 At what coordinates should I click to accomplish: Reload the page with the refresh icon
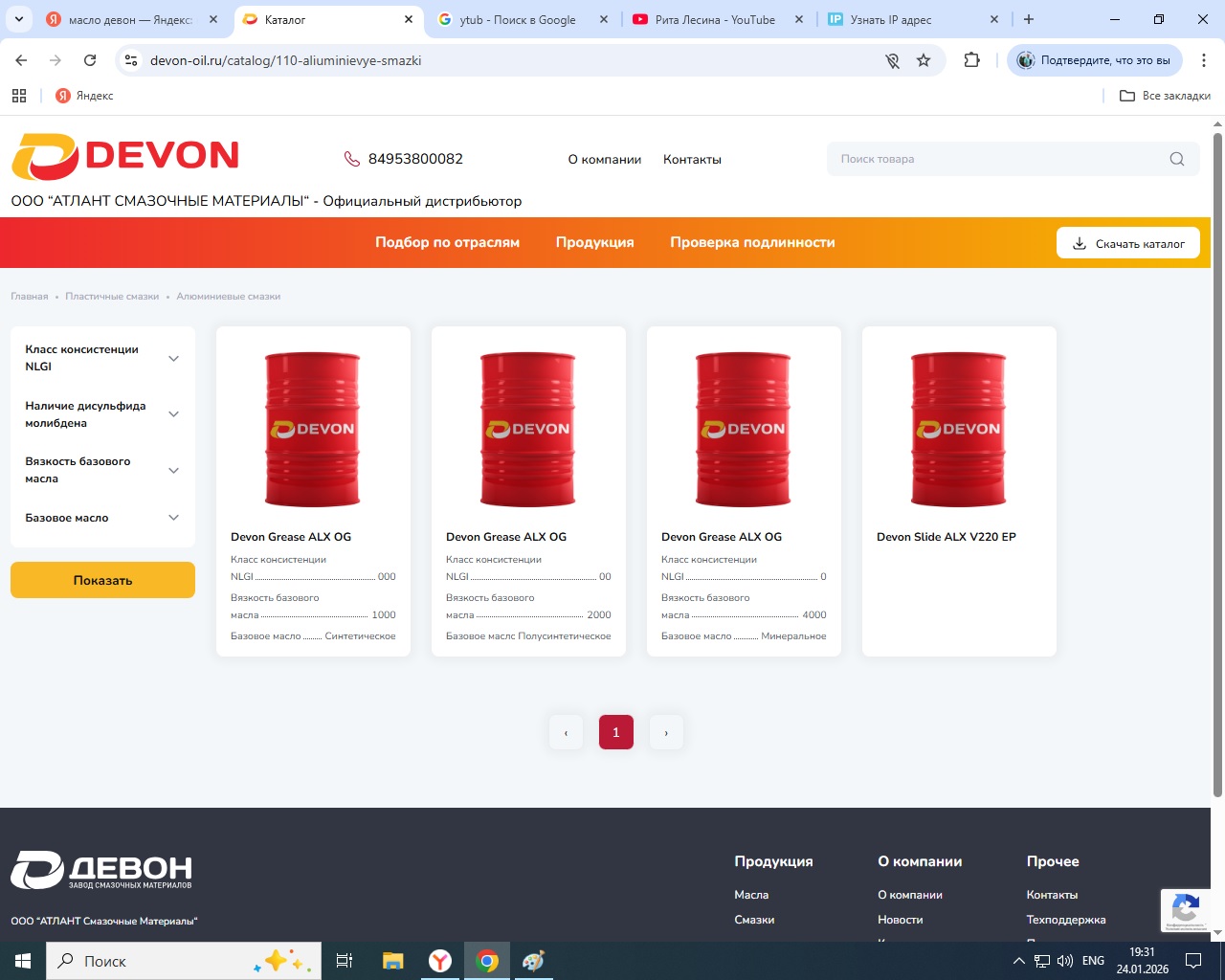(90, 60)
